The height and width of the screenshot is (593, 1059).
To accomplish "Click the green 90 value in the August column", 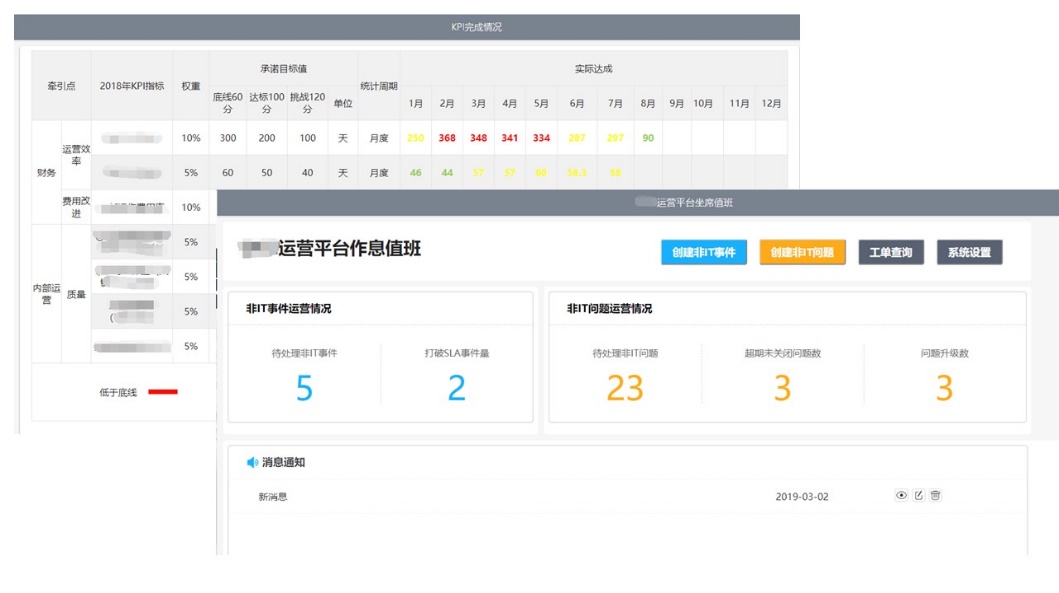I will 648,137.
